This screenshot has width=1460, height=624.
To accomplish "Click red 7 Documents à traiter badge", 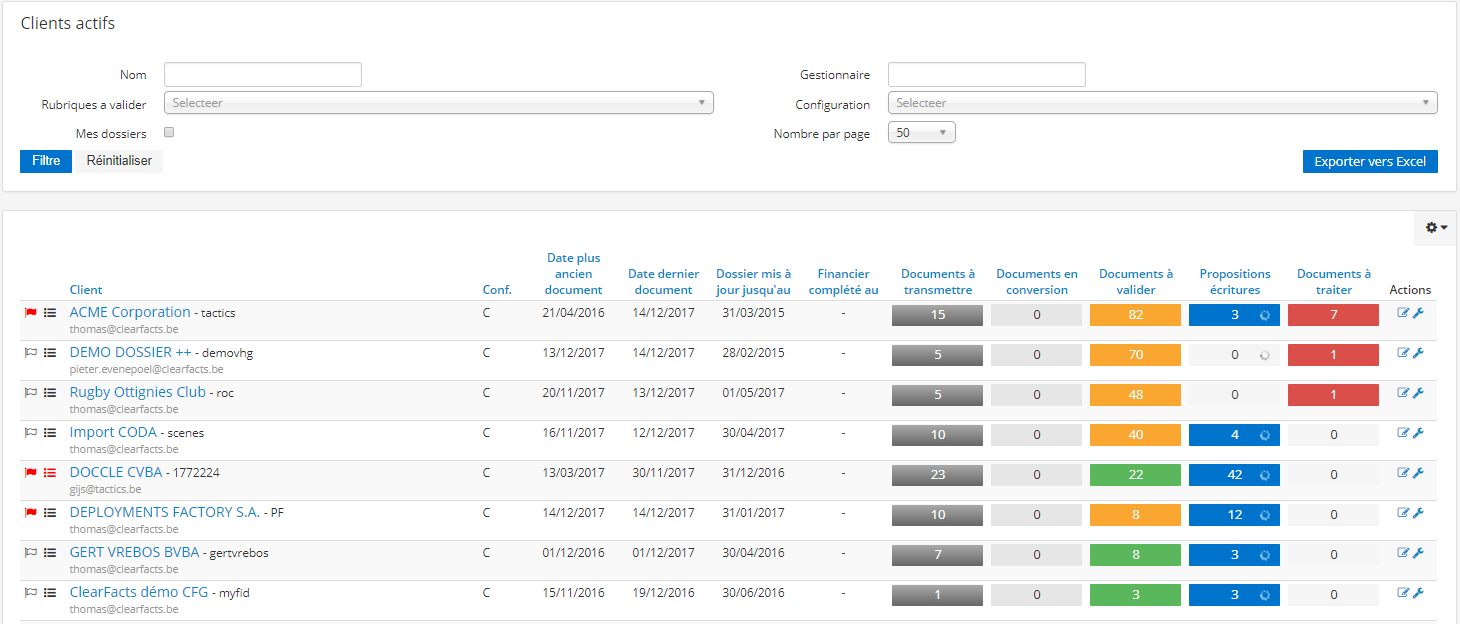I will (1334, 315).
